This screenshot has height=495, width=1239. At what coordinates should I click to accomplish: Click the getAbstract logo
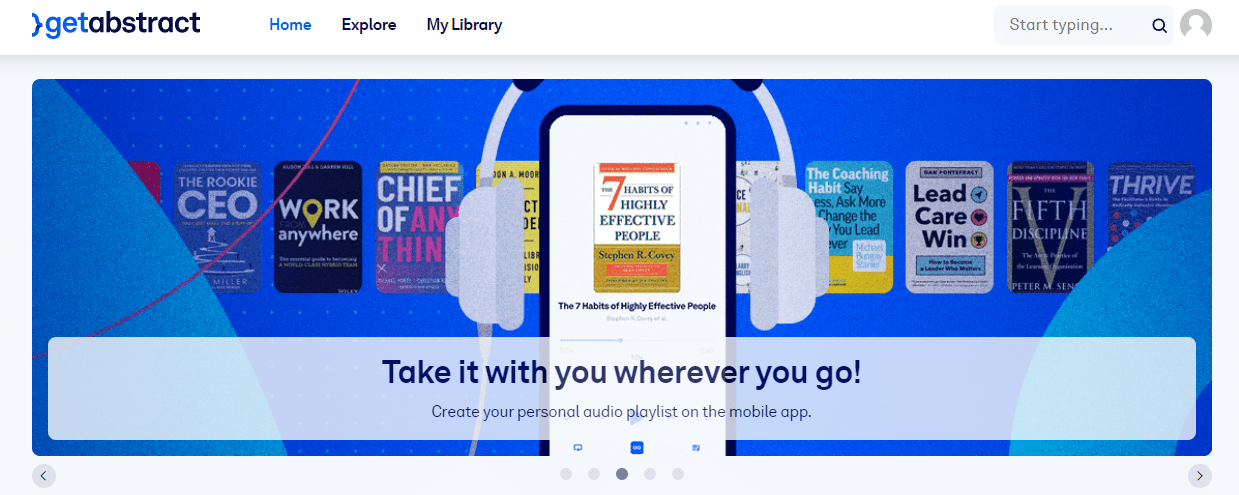coord(116,24)
